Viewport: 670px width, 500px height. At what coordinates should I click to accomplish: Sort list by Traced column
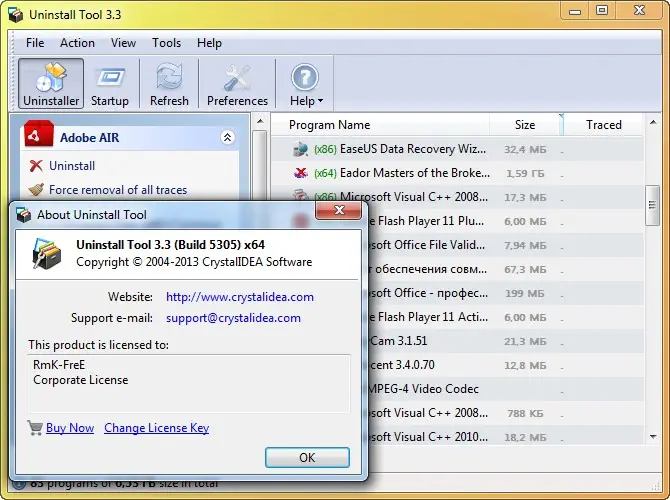[x=603, y=125]
